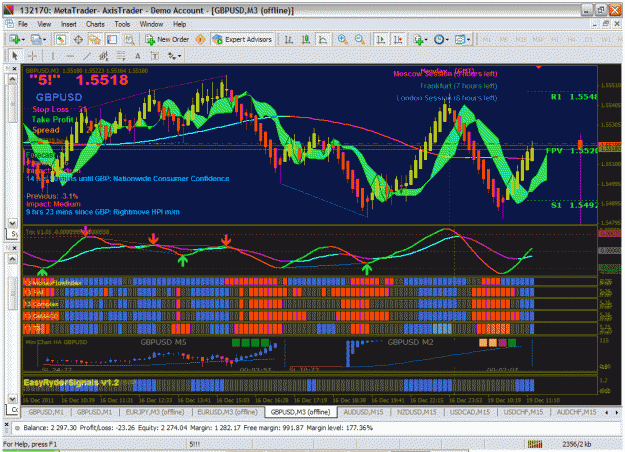This screenshot has height=452, width=625.
Task: Click upper side panel scroll-up arrow
Action: pos(12,79)
